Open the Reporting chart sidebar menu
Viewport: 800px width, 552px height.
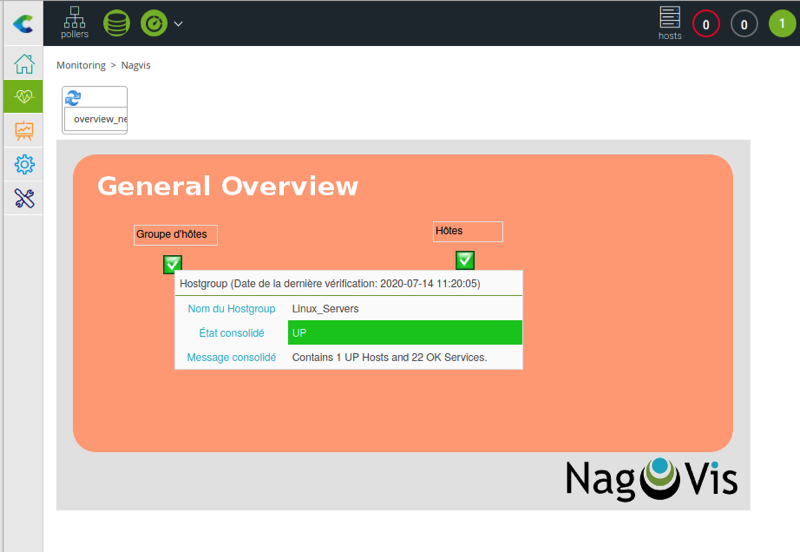23,130
